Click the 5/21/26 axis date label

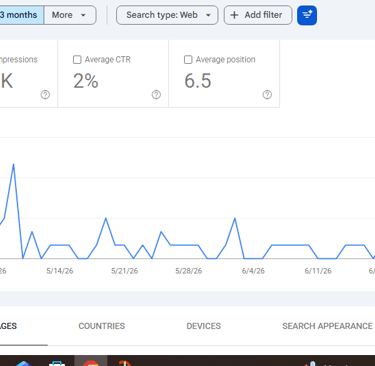124,271
